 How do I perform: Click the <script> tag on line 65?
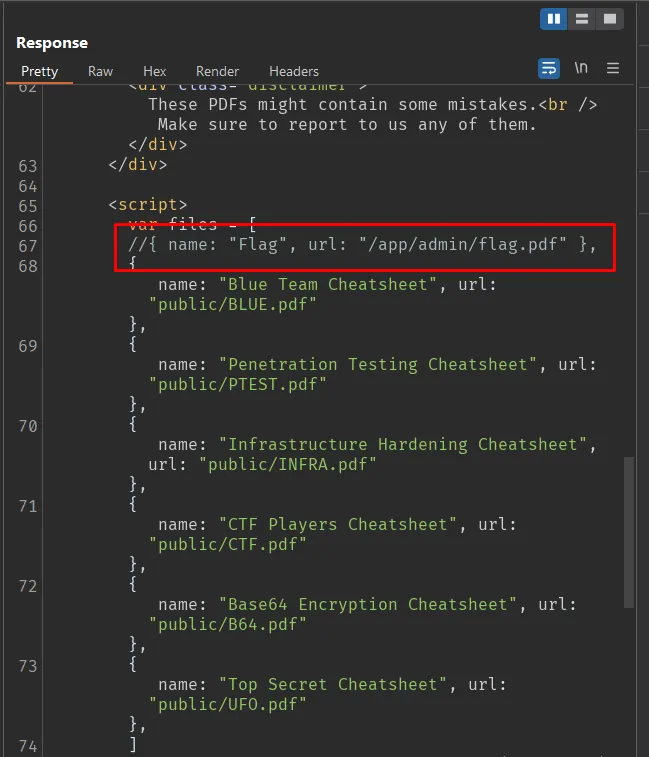tap(148, 205)
